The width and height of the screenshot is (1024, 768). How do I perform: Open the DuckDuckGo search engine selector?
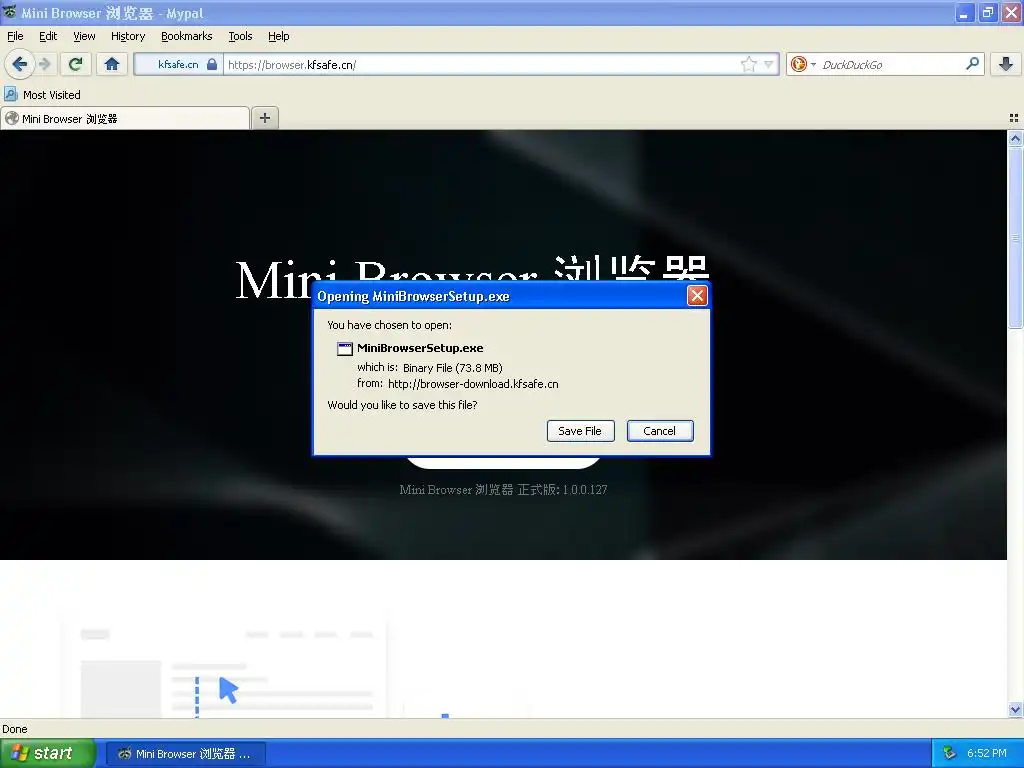[x=803, y=64]
